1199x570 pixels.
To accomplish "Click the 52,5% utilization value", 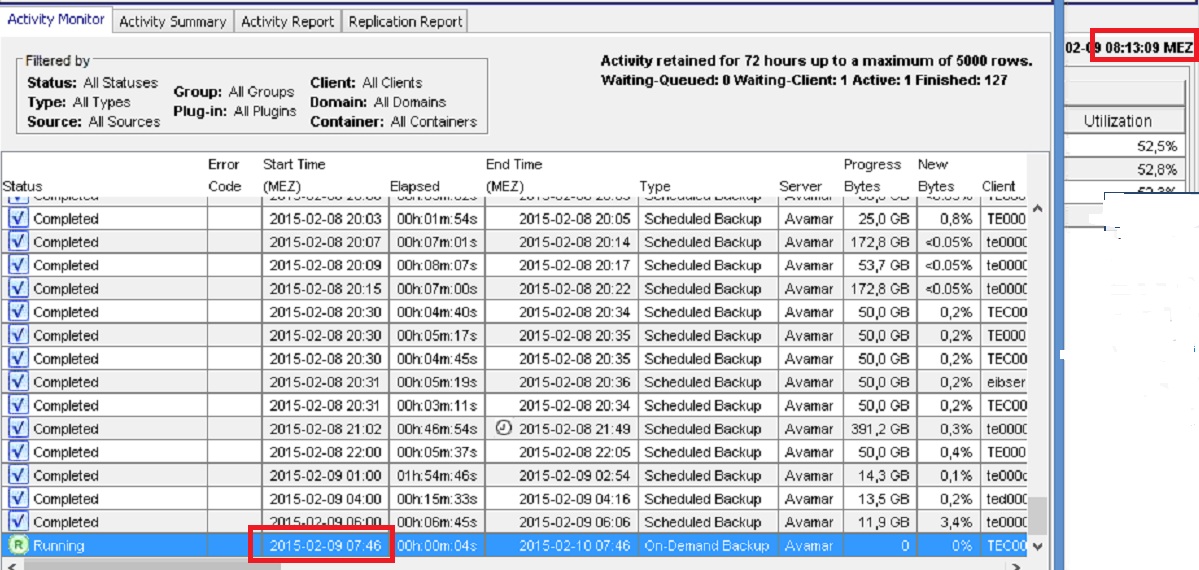I will pos(1156,145).
